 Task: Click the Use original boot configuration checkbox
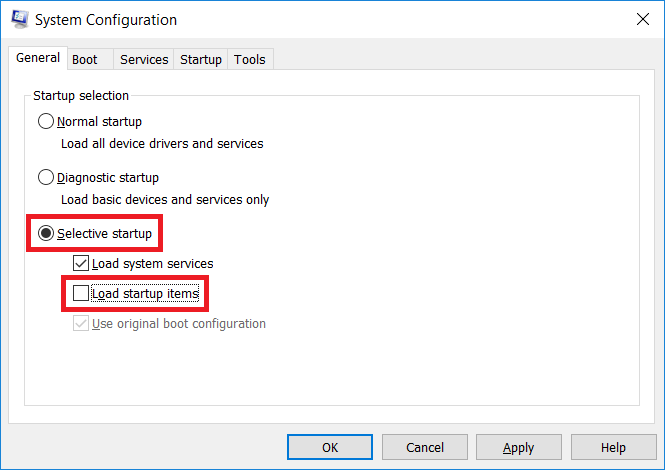81,323
